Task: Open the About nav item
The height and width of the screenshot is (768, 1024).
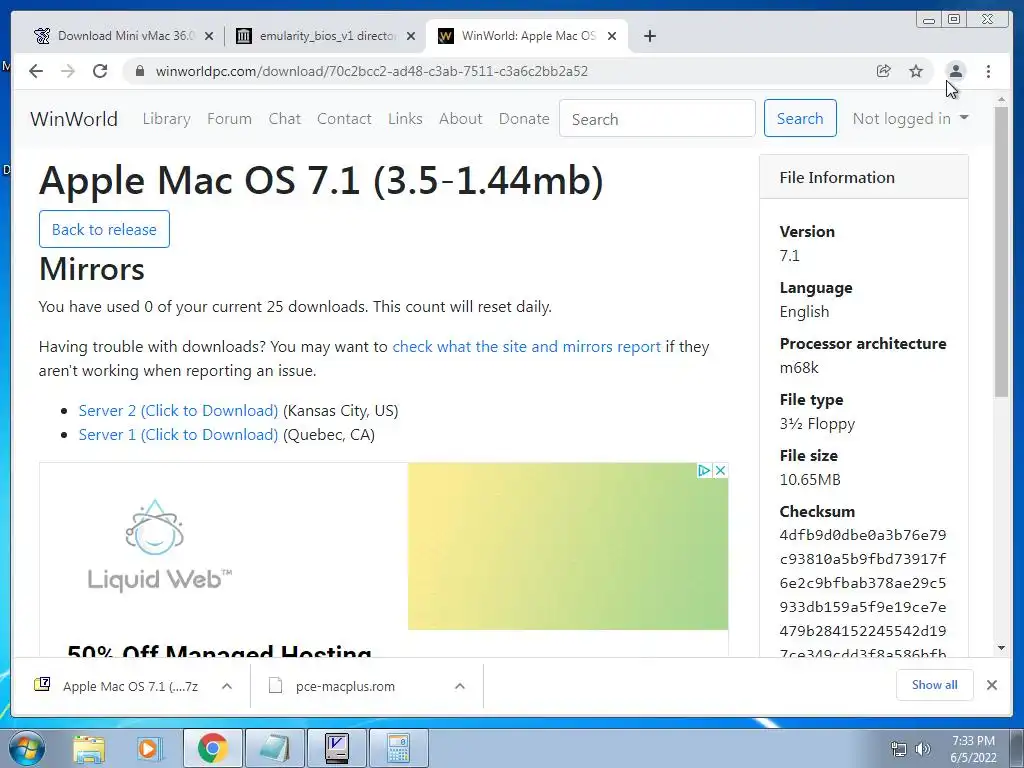Action: coord(460,118)
